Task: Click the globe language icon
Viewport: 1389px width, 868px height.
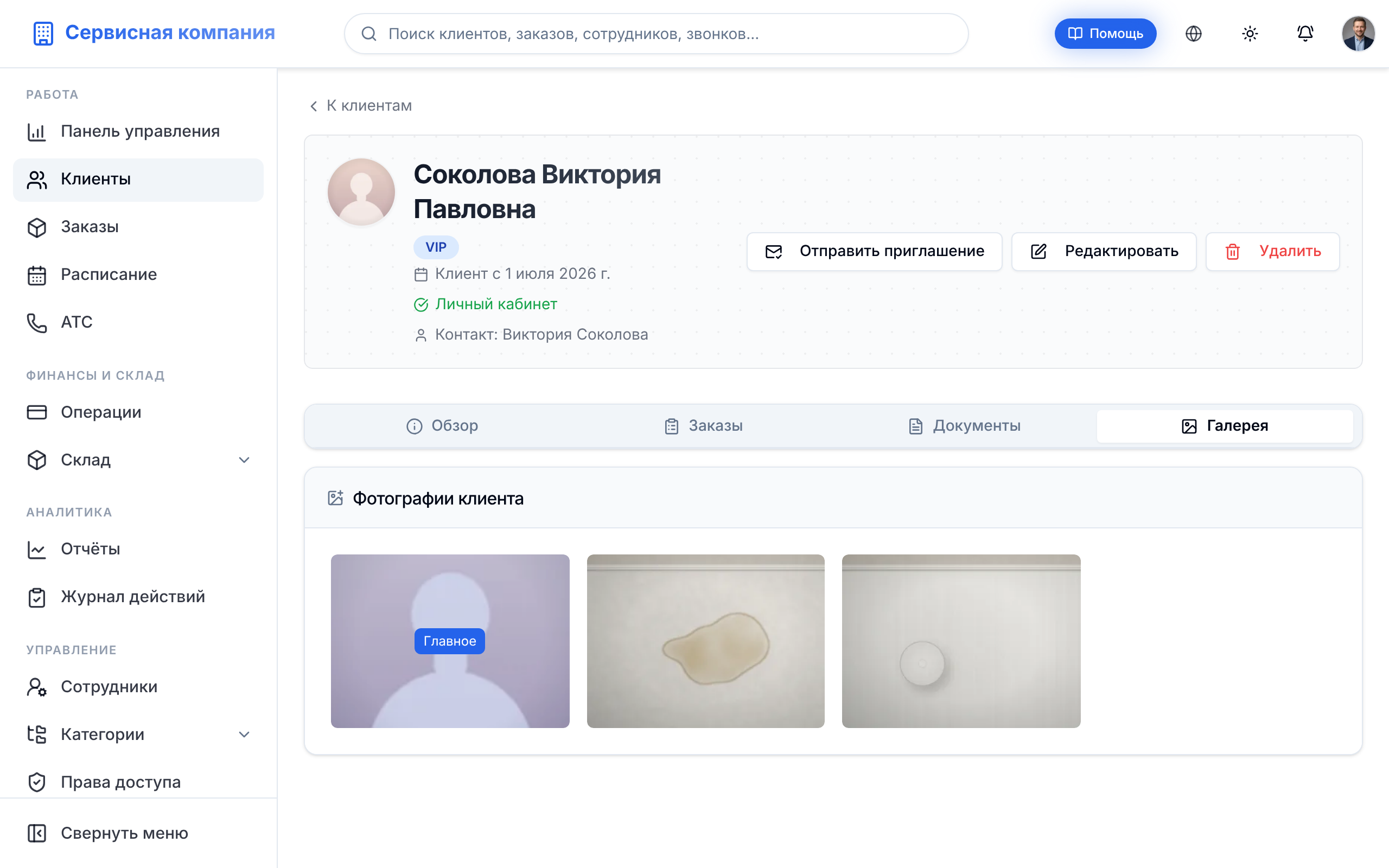Action: [1193, 34]
